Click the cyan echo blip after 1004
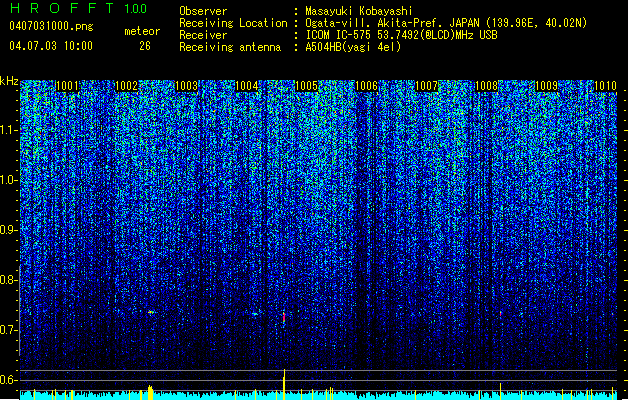629x400 pixels. (x=255, y=314)
